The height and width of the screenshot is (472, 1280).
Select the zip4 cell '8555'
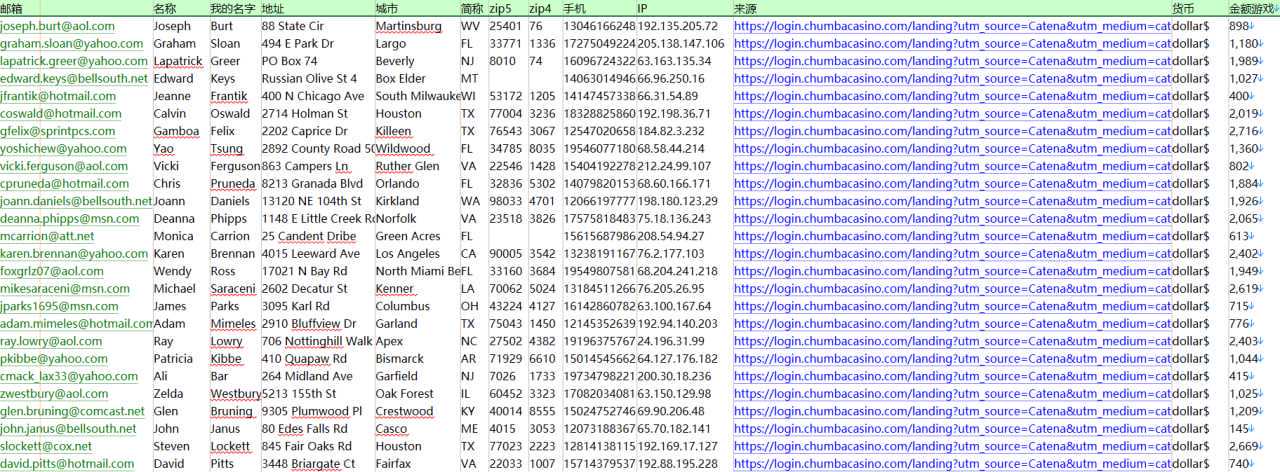point(542,411)
